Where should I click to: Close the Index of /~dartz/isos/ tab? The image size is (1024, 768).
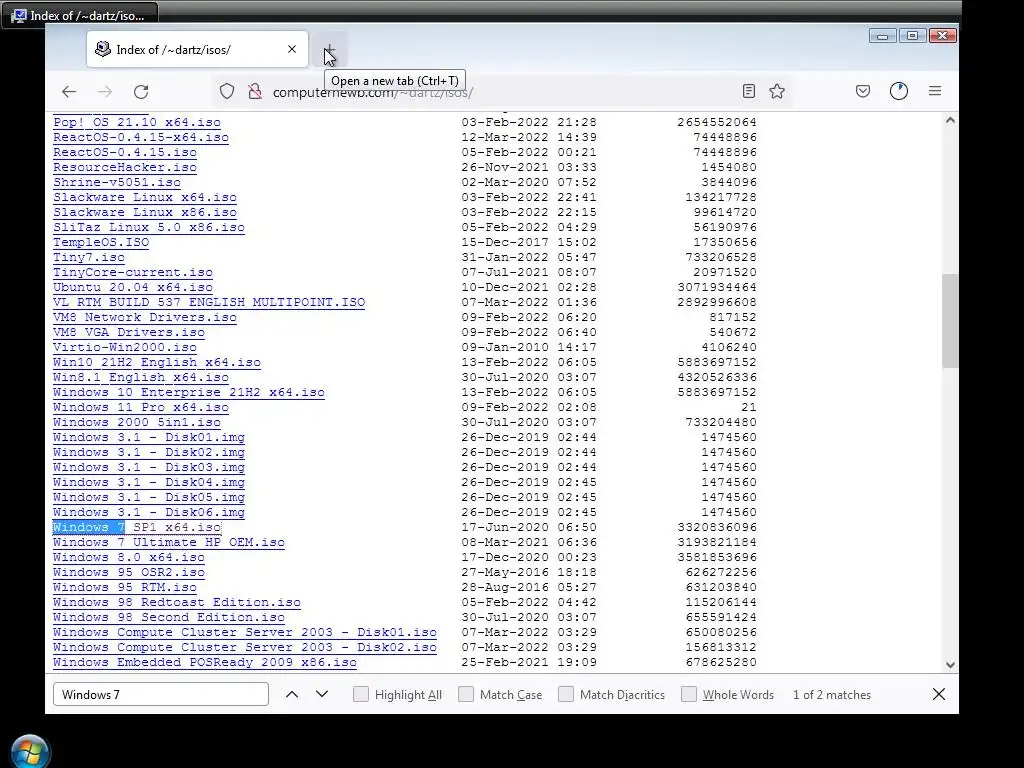292,49
